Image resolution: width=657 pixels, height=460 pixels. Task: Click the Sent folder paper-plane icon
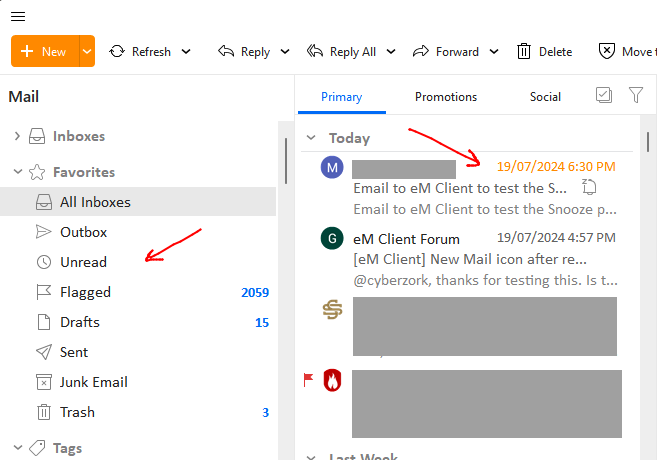pyautogui.click(x=44, y=352)
